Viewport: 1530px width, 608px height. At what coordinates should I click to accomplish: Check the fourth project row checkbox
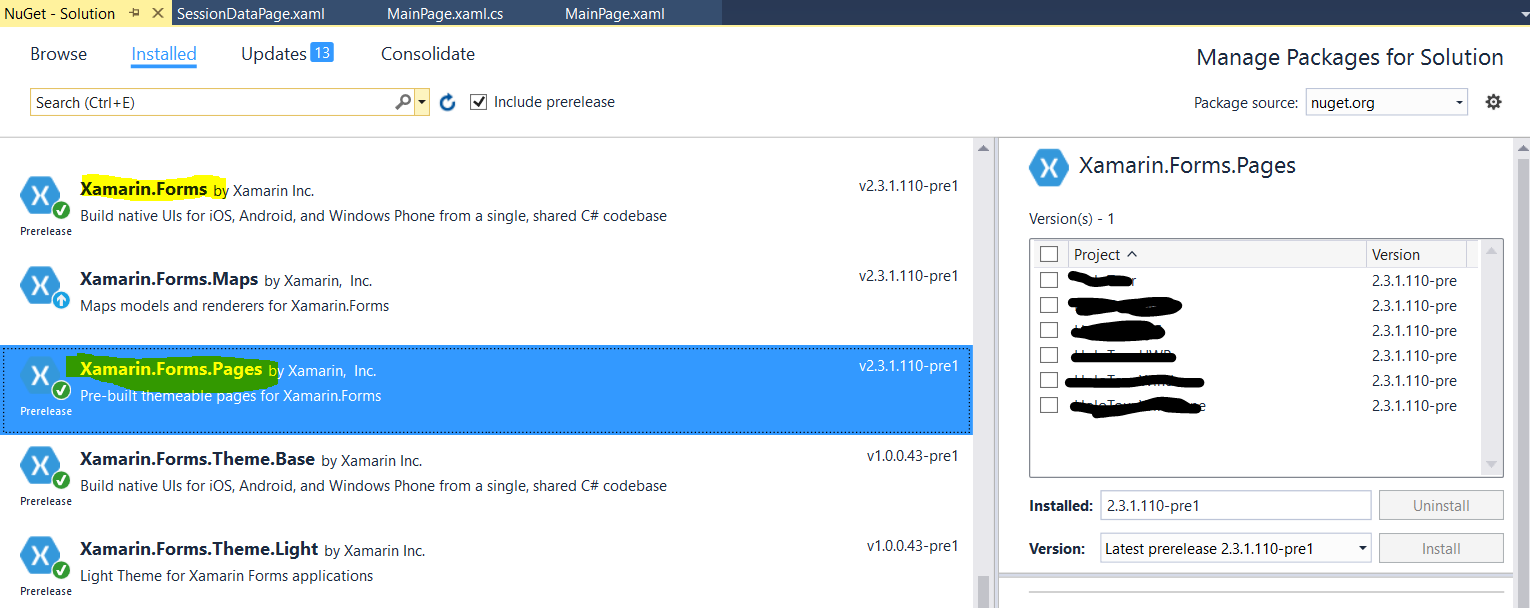coord(1048,355)
